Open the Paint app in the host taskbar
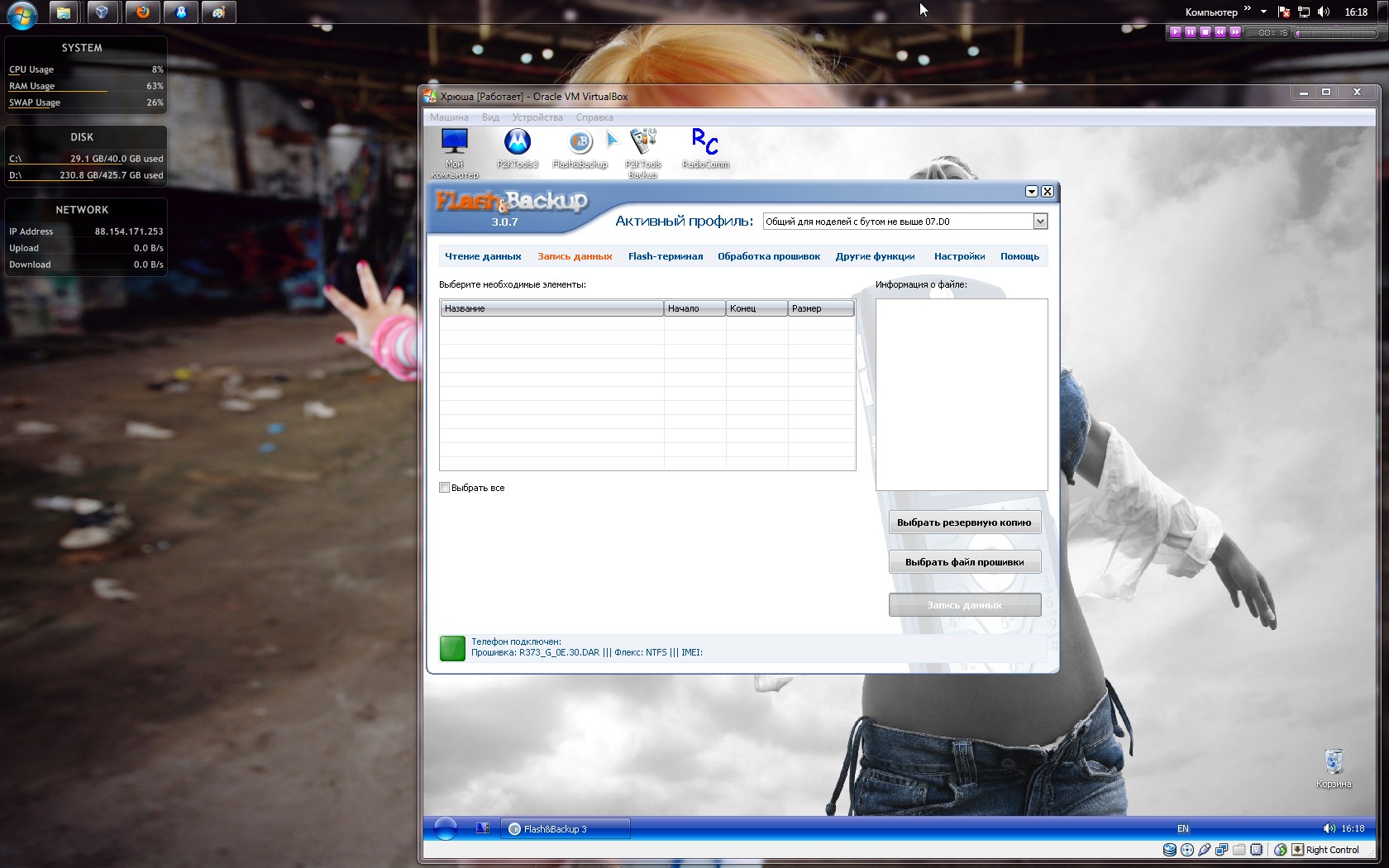The height and width of the screenshot is (868, 1389). point(219,12)
